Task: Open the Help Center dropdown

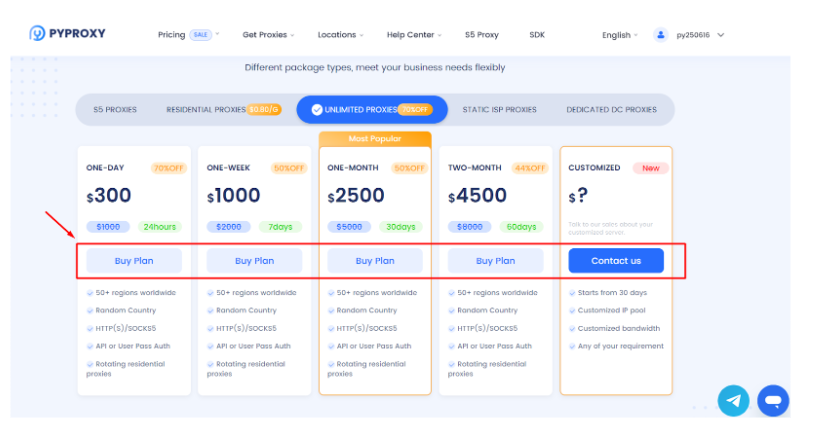Action: [414, 34]
